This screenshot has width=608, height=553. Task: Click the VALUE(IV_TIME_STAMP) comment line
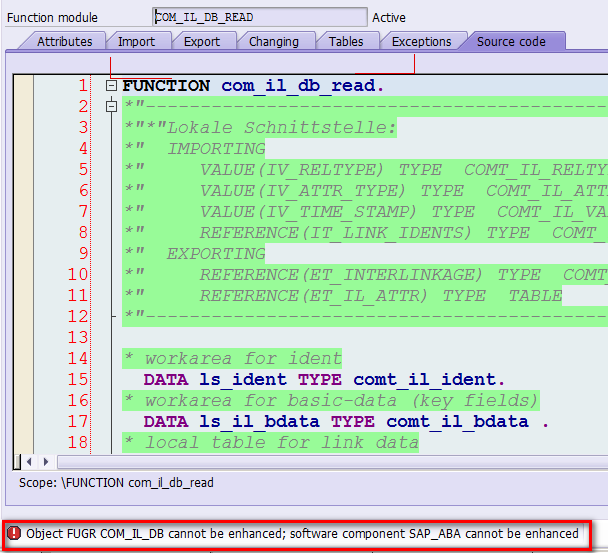click(x=365, y=211)
